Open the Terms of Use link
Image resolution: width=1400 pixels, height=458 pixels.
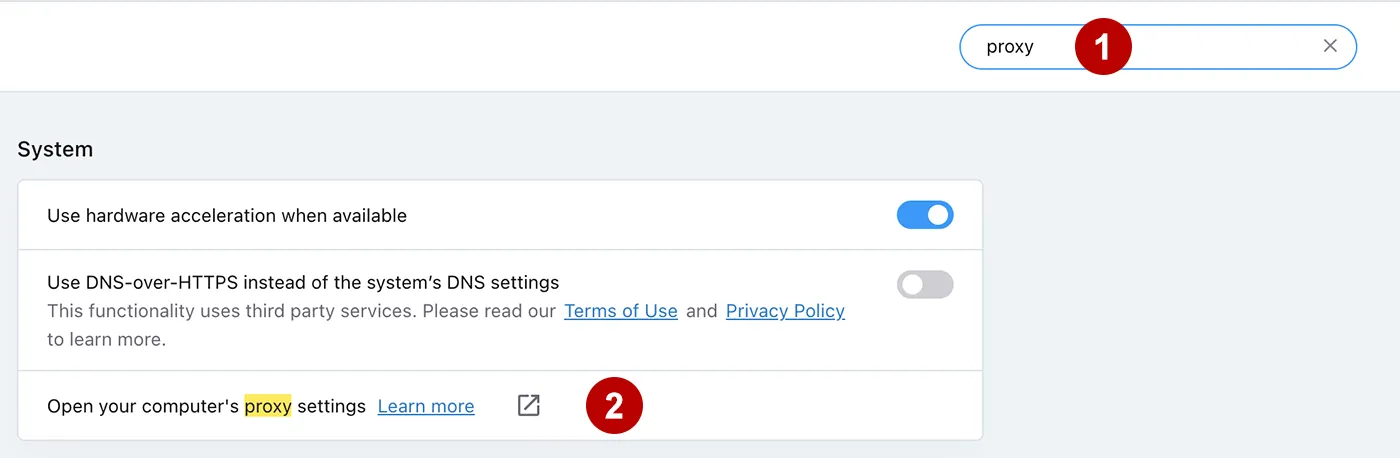point(621,311)
